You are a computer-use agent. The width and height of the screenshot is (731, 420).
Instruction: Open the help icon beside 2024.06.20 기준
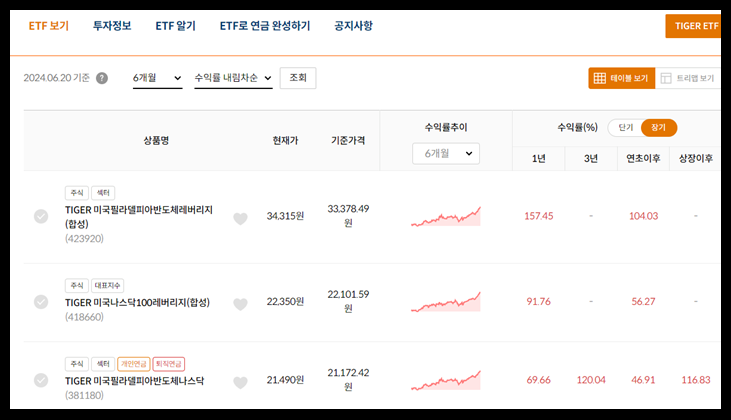(102, 78)
